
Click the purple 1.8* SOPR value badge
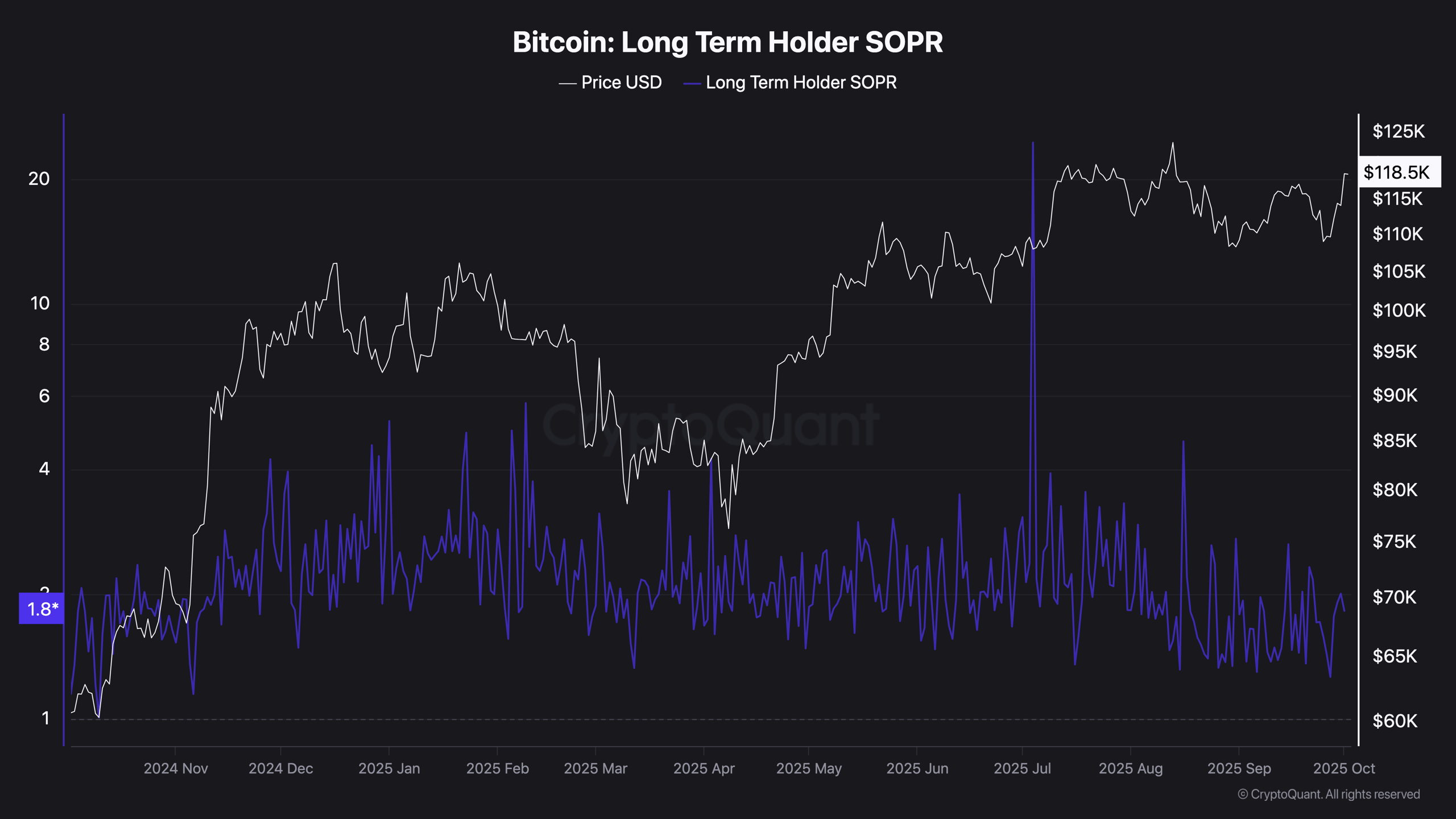pos(42,609)
